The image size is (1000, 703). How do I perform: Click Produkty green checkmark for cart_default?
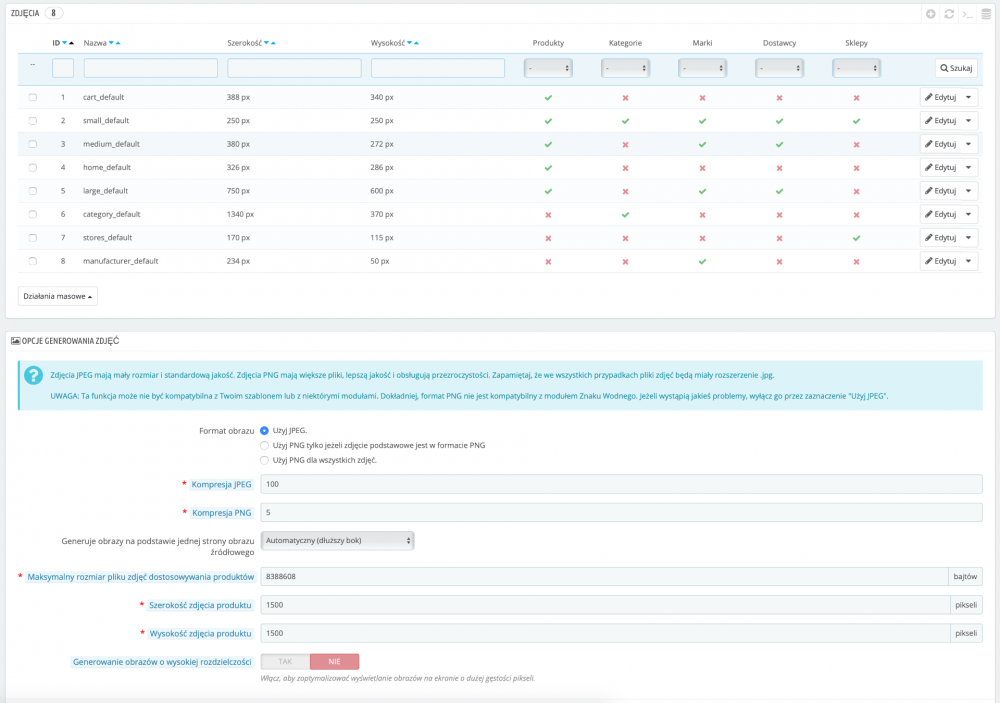[x=548, y=98]
